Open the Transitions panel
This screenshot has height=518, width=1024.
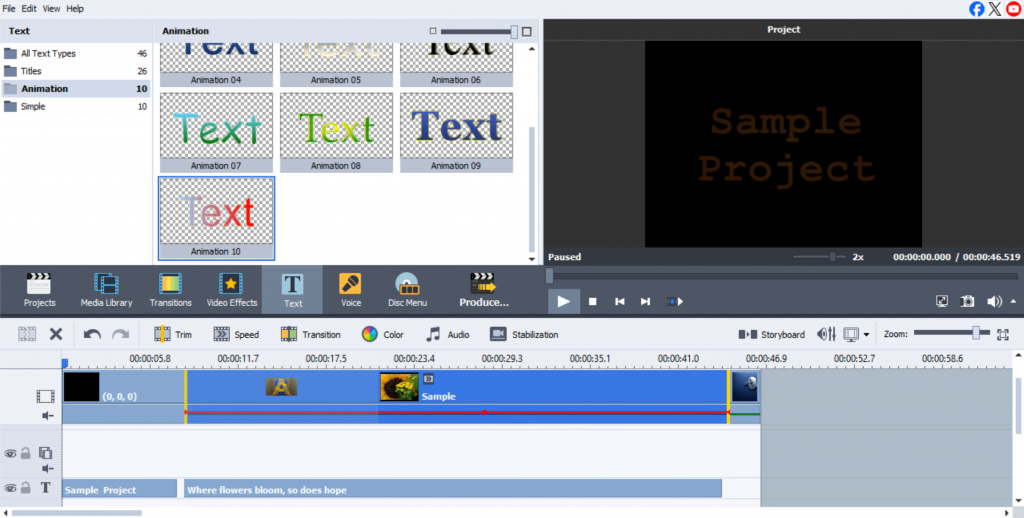pos(170,290)
